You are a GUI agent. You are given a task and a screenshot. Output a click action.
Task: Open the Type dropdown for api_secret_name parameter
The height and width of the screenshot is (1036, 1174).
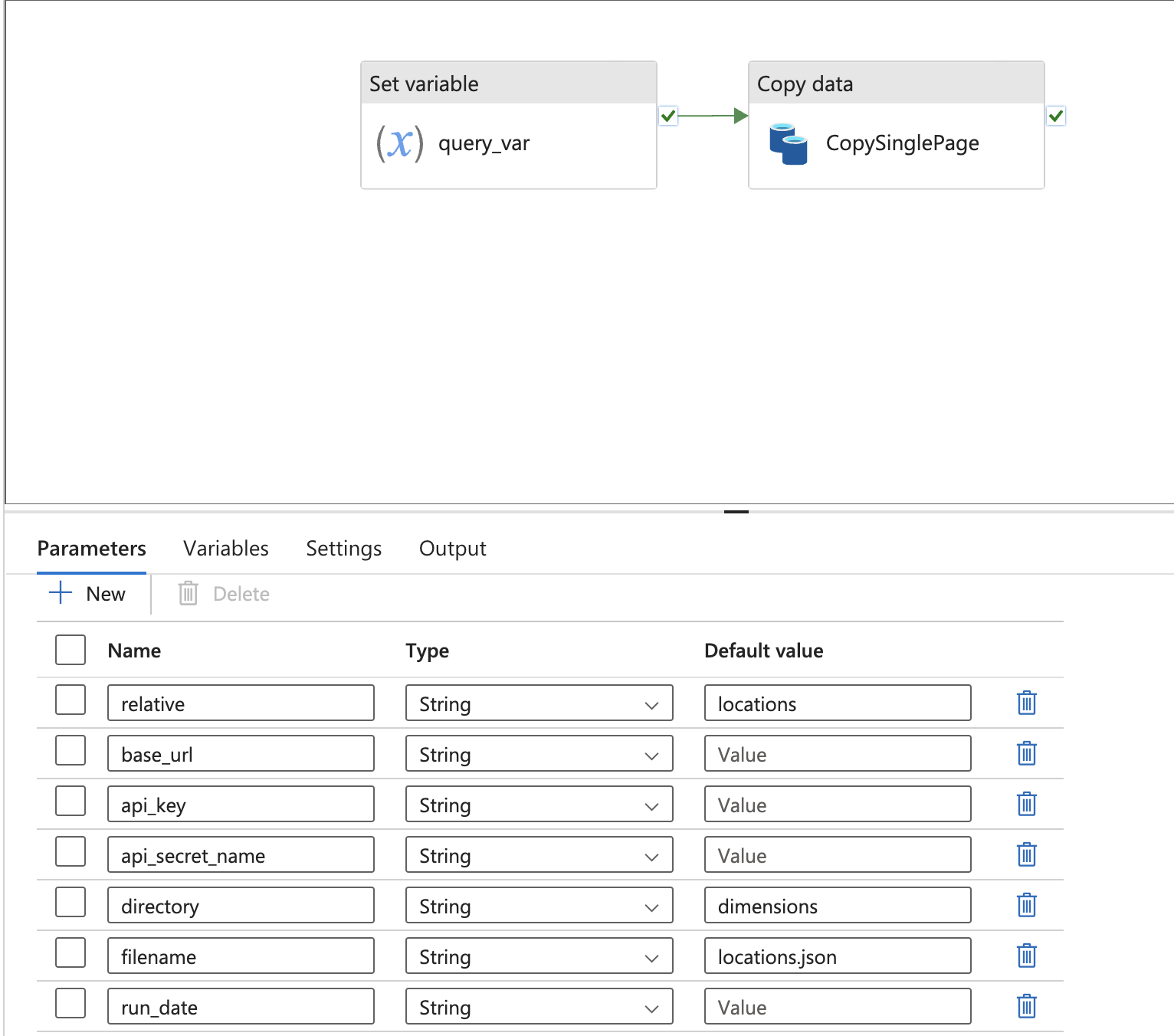pyautogui.click(x=652, y=855)
